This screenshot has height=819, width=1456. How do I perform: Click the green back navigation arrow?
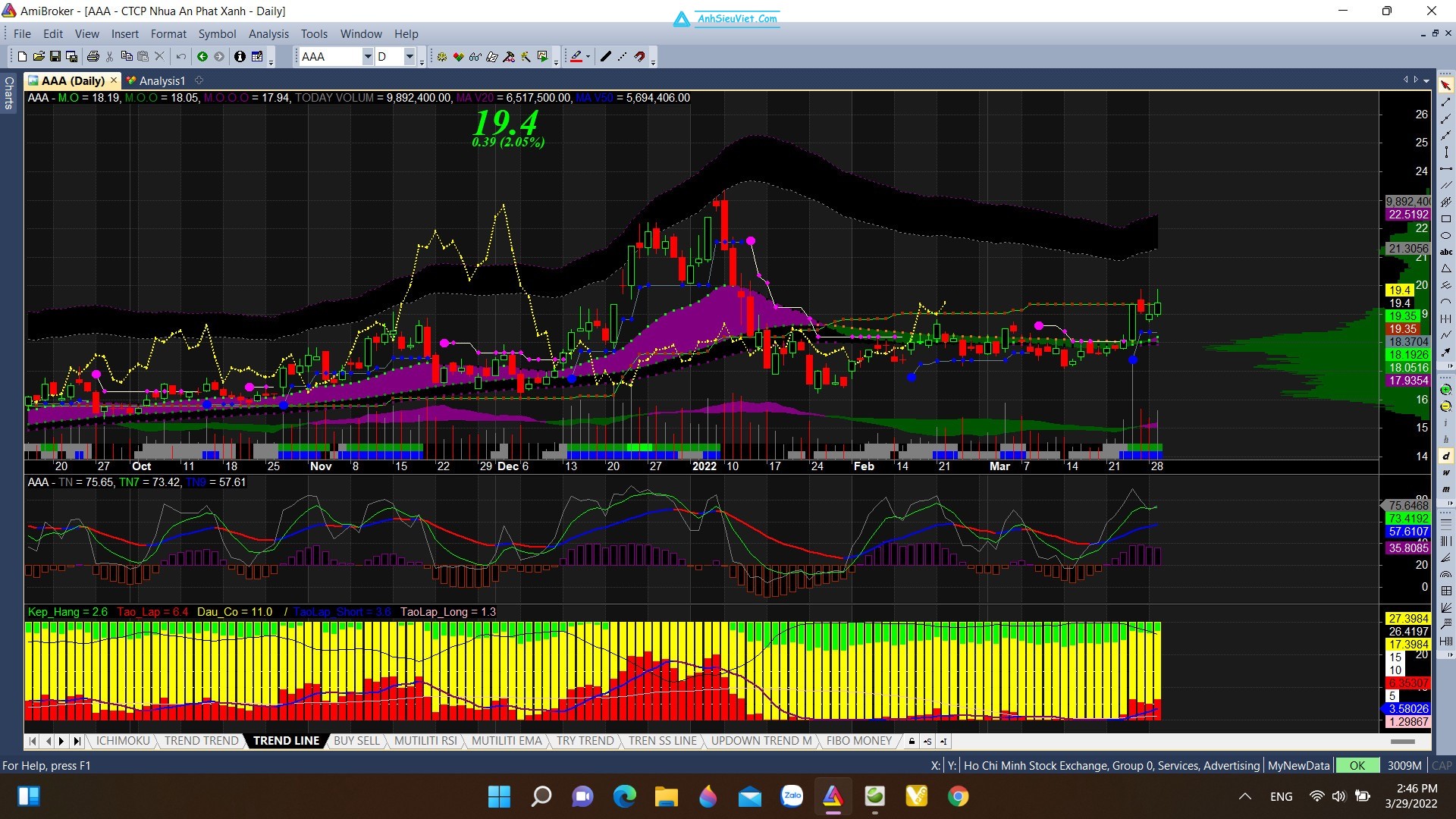click(202, 57)
